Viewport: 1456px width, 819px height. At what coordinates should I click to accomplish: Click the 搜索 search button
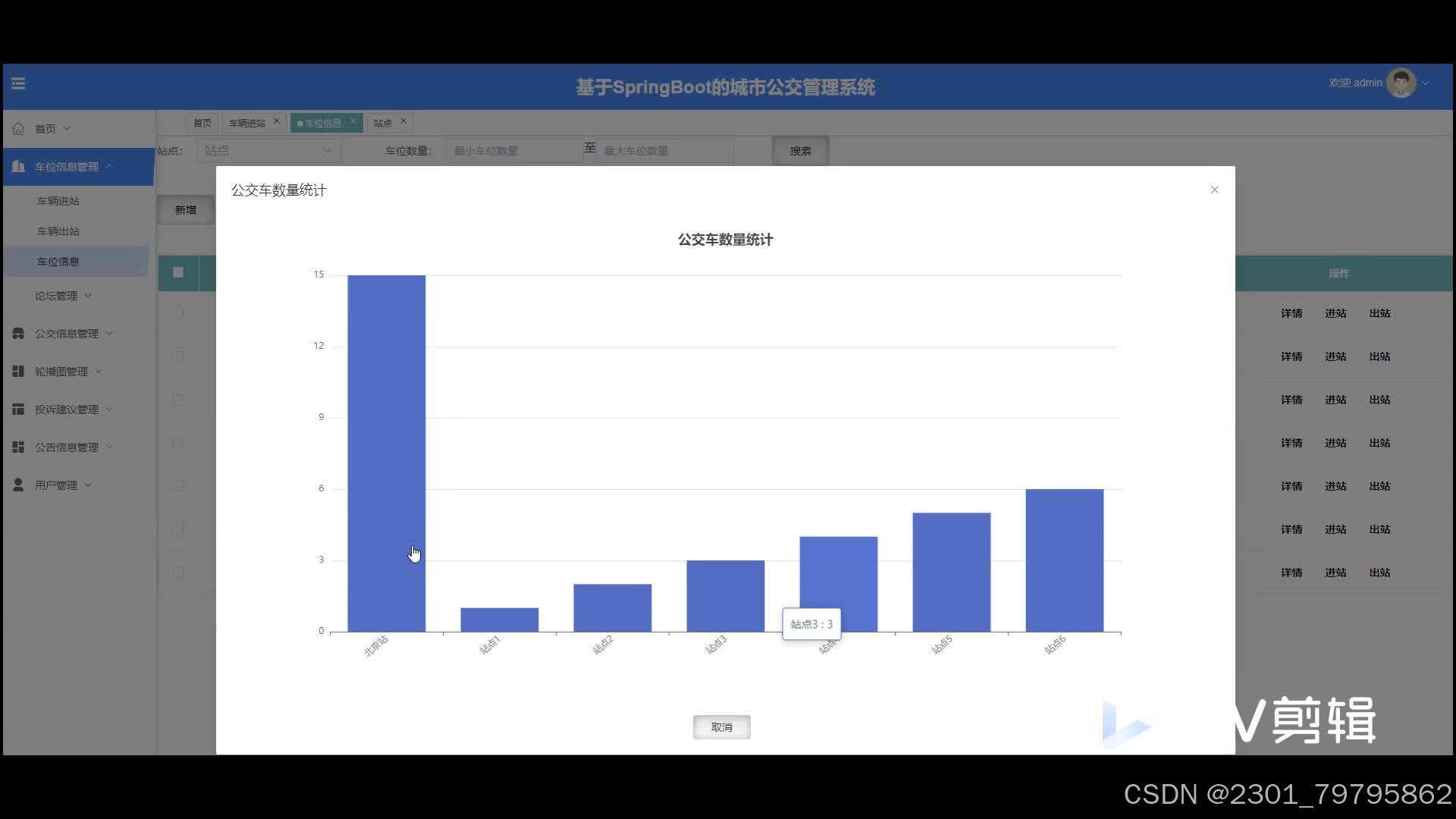coord(800,151)
